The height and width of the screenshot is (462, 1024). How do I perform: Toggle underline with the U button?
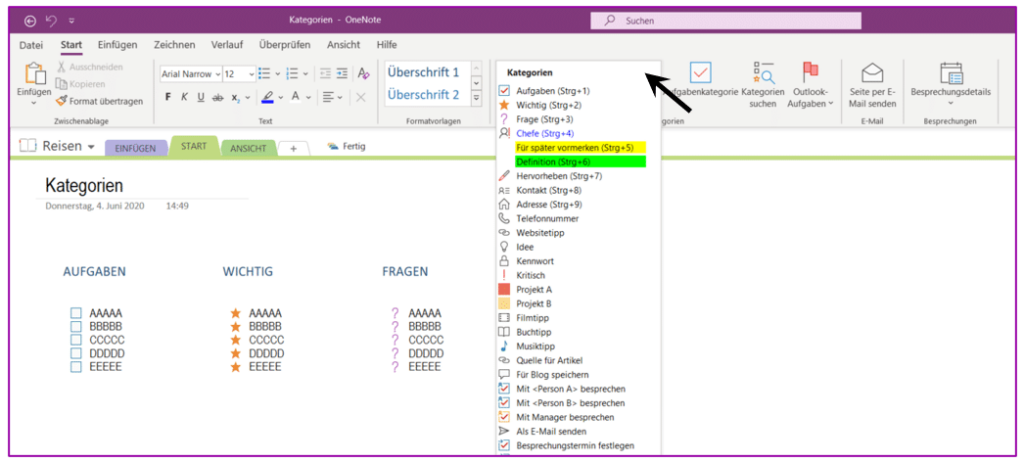click(200, 97)
